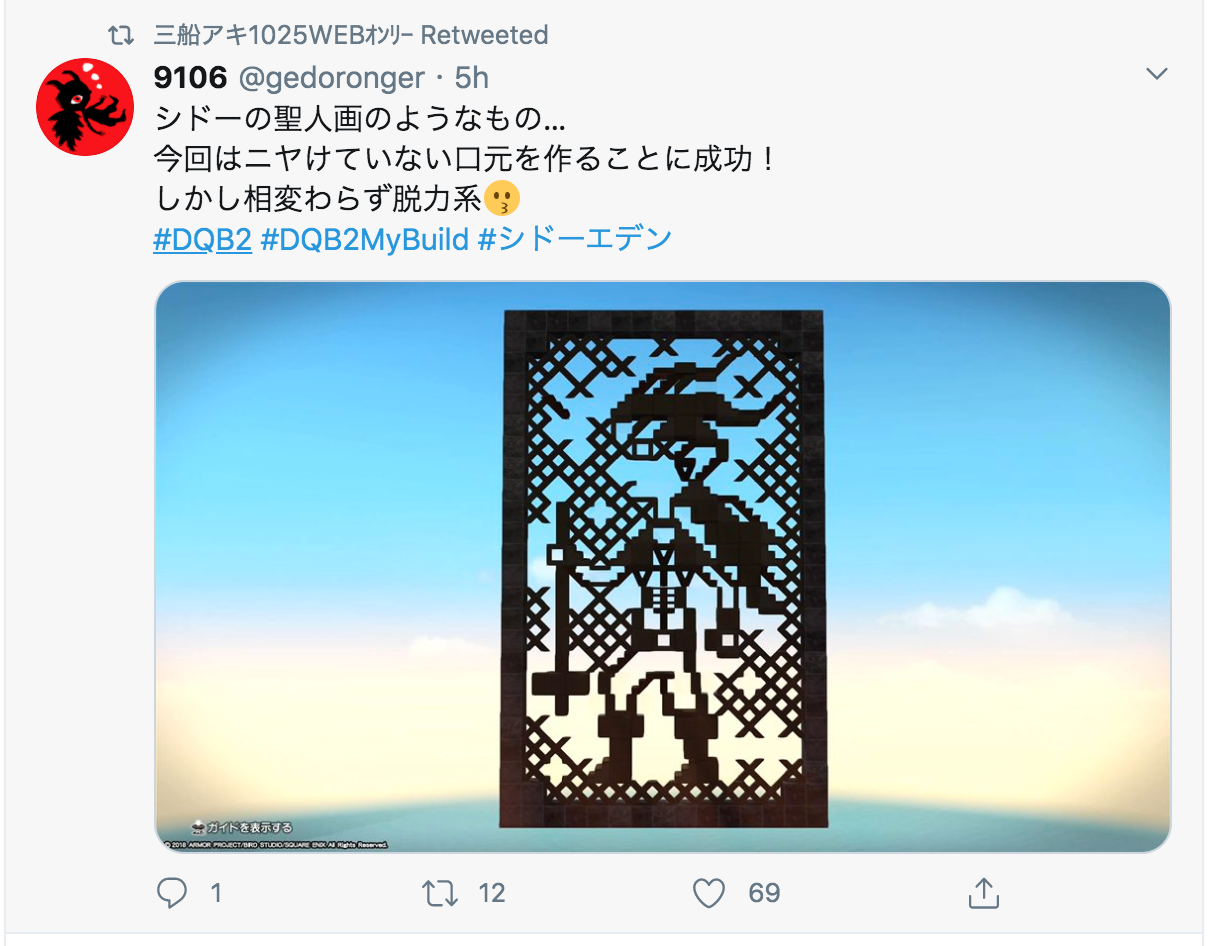
Task: View the reply count 1
Action: [x=216, y=893]
